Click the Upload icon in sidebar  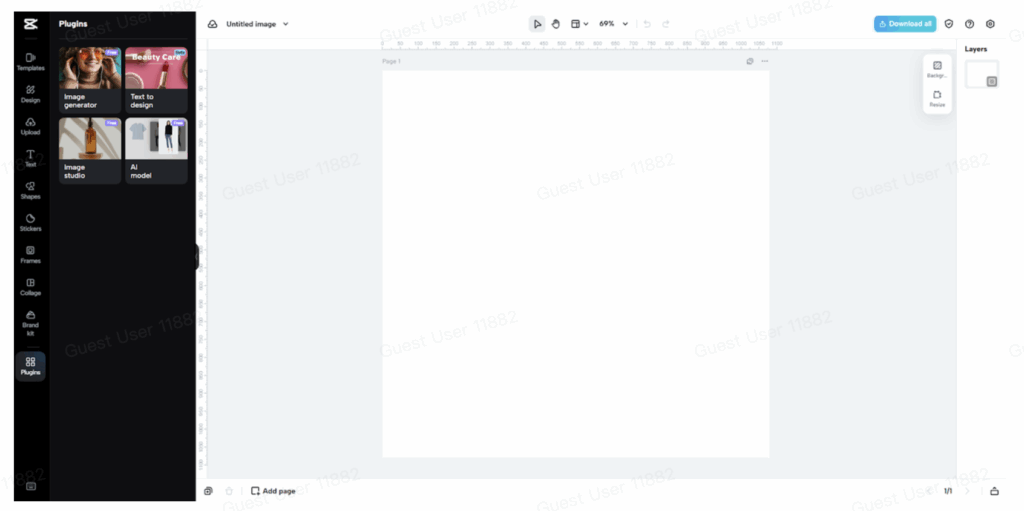tap(30, 126)
